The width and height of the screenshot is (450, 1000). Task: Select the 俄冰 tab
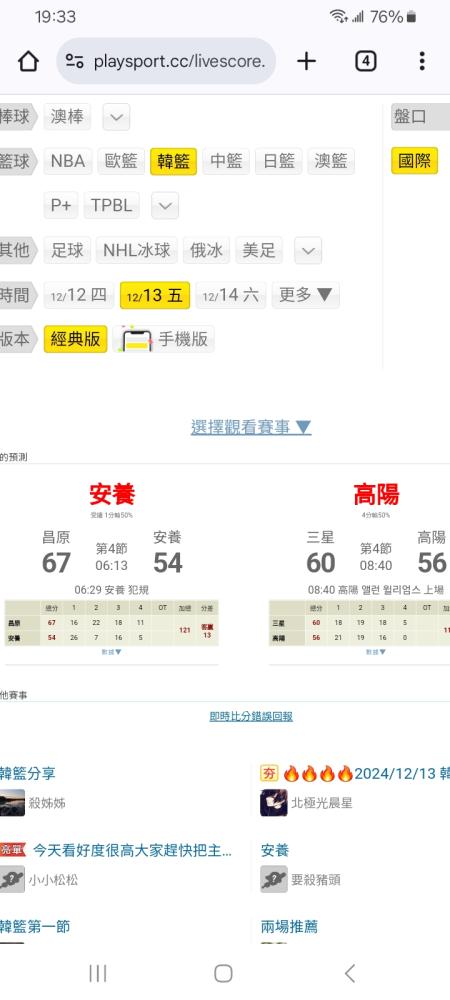(x=206, y=251)
